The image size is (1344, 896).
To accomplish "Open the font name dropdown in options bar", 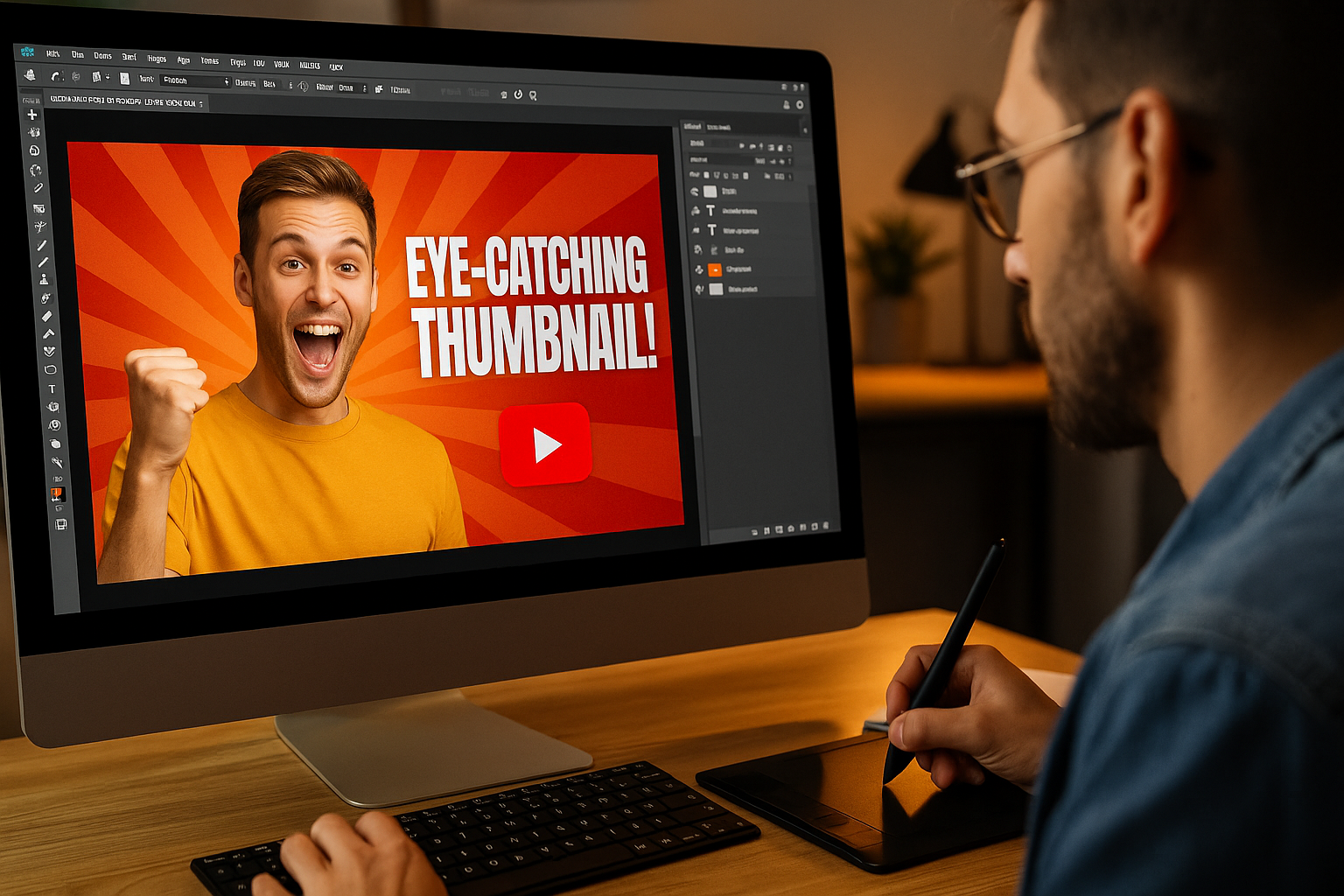I will [195, 80].
